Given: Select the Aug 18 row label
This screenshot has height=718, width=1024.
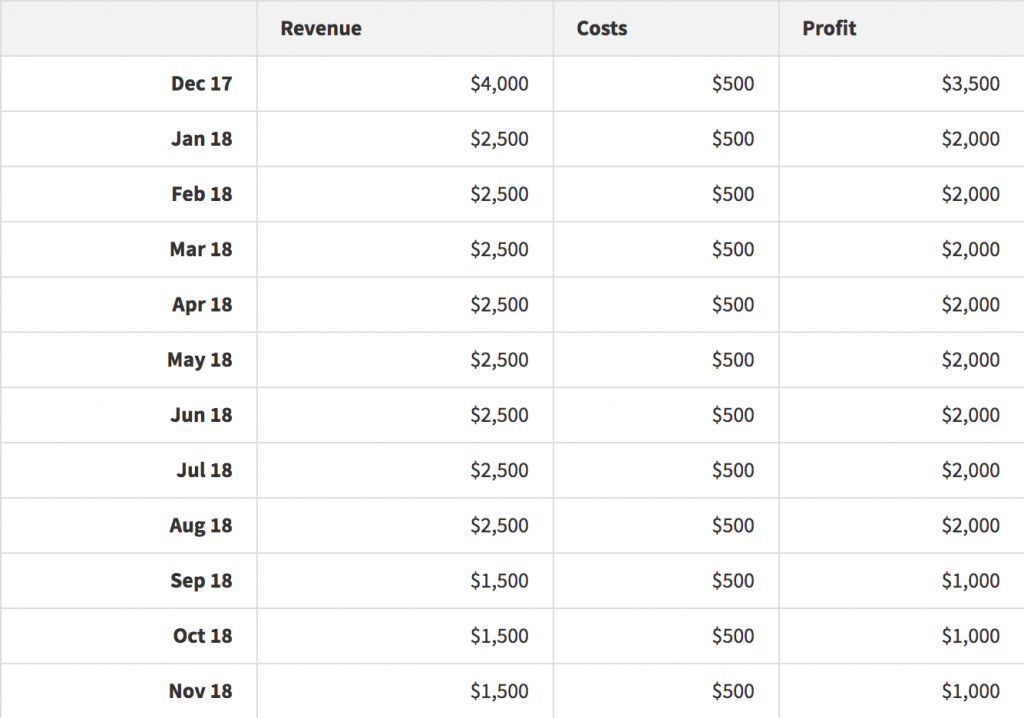Looking at the screenshot, I should [200, 526].
